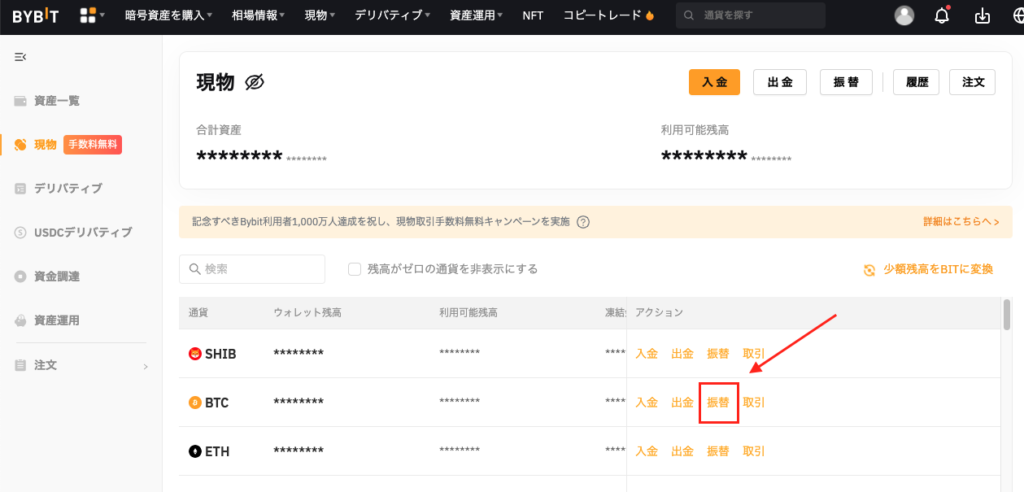Click the 注文 button in header

click(x=972, y=82)
